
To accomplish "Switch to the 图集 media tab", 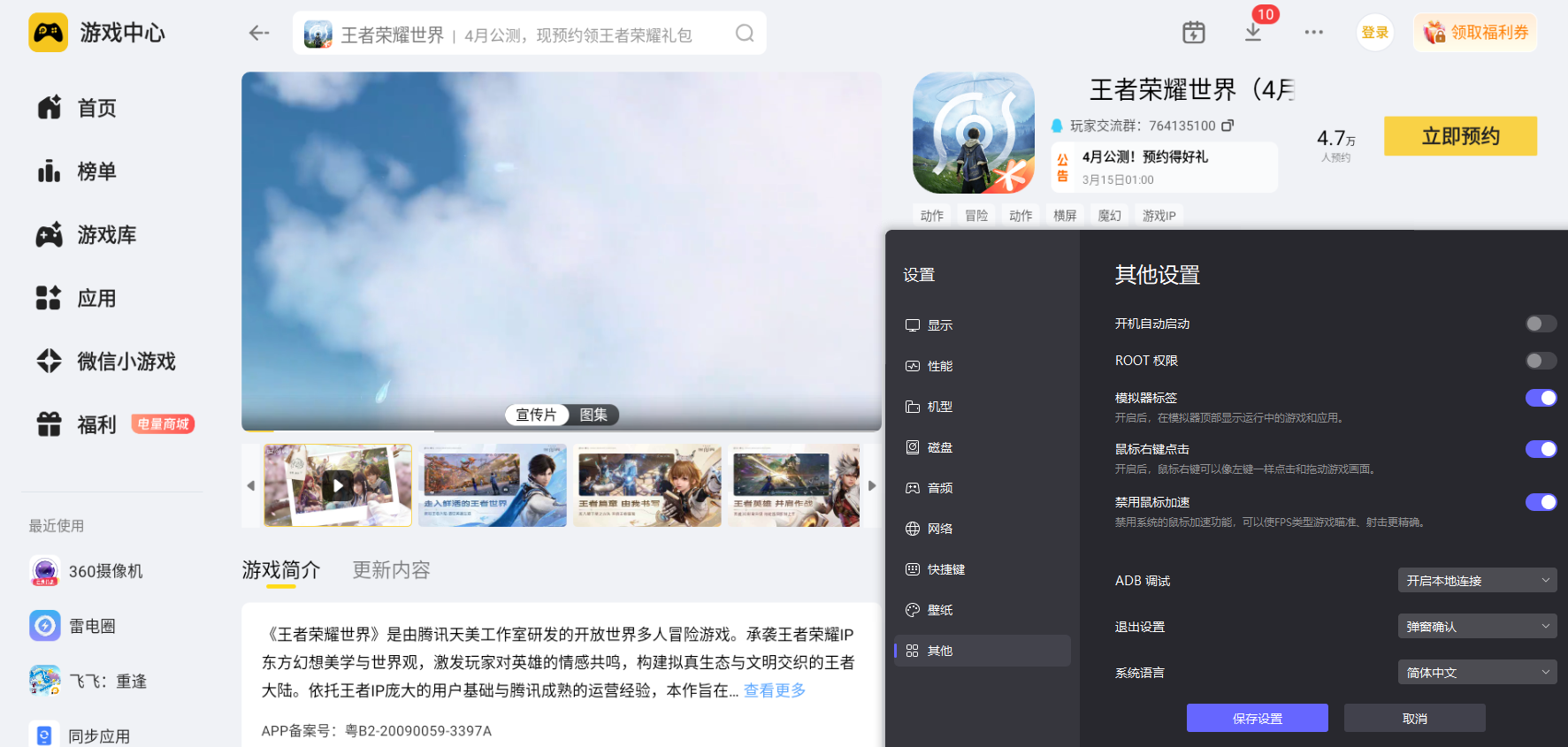I will (593, 415).
